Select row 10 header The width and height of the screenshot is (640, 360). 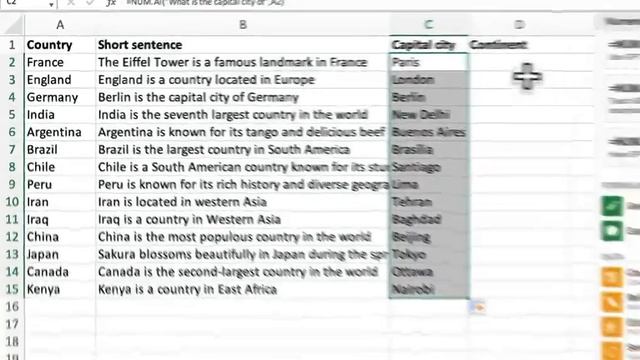pyautogui.click(x=12, y=202)
